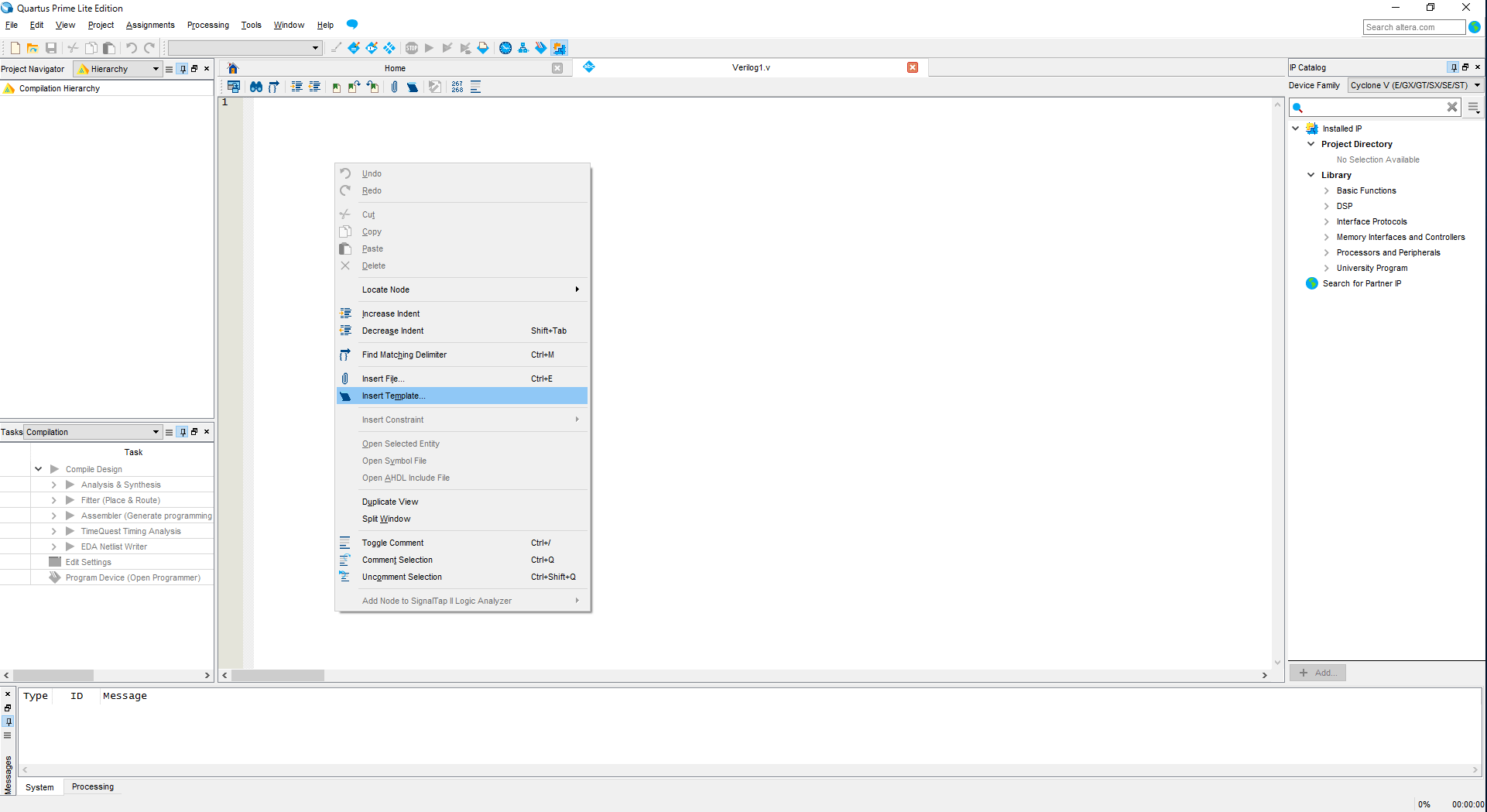Collapse the Installed IP tree node
Image resolution: width=1487 pixels, height=812 pixels.
(x=1296, y=128)
